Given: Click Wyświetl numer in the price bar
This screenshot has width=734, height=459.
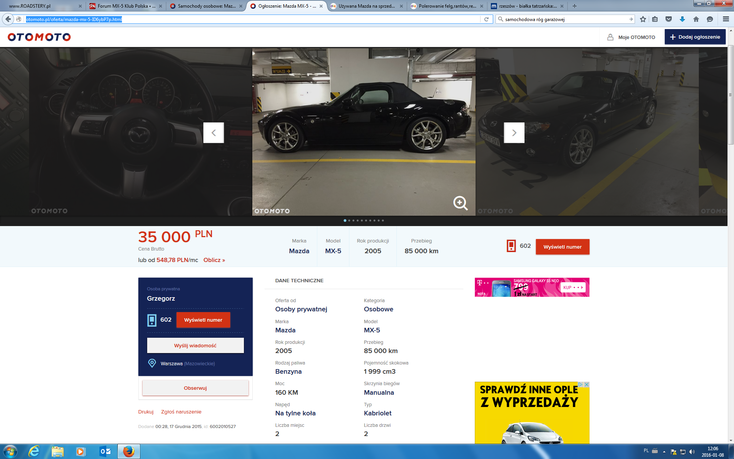Looking at the screenshot, I should pyautogui.click(x=562, y=247).
